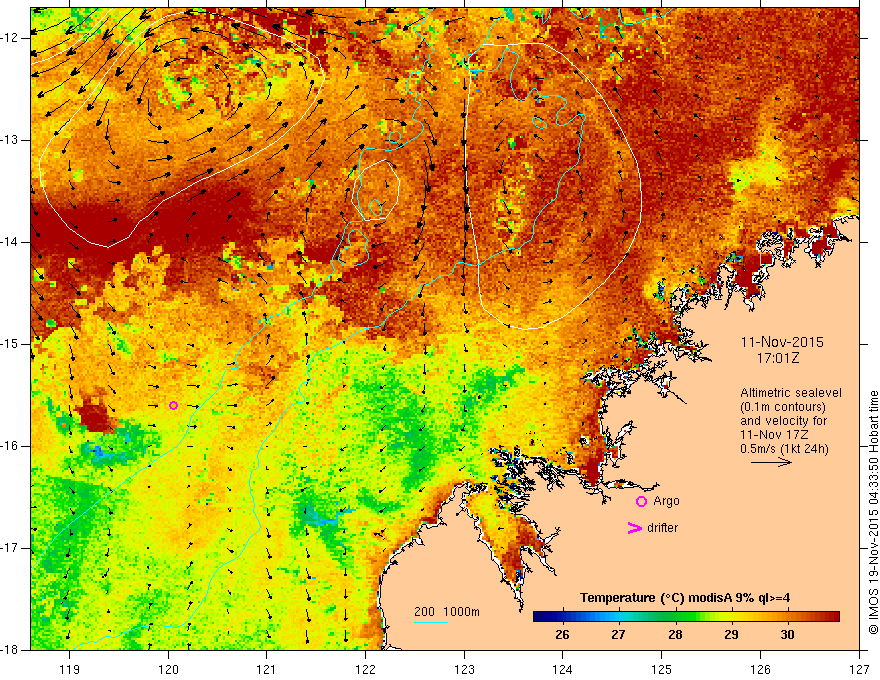Click the color bar value 26
Image resolution: width=880 pixels, height=680 pixels.
[x=562, y=635]
